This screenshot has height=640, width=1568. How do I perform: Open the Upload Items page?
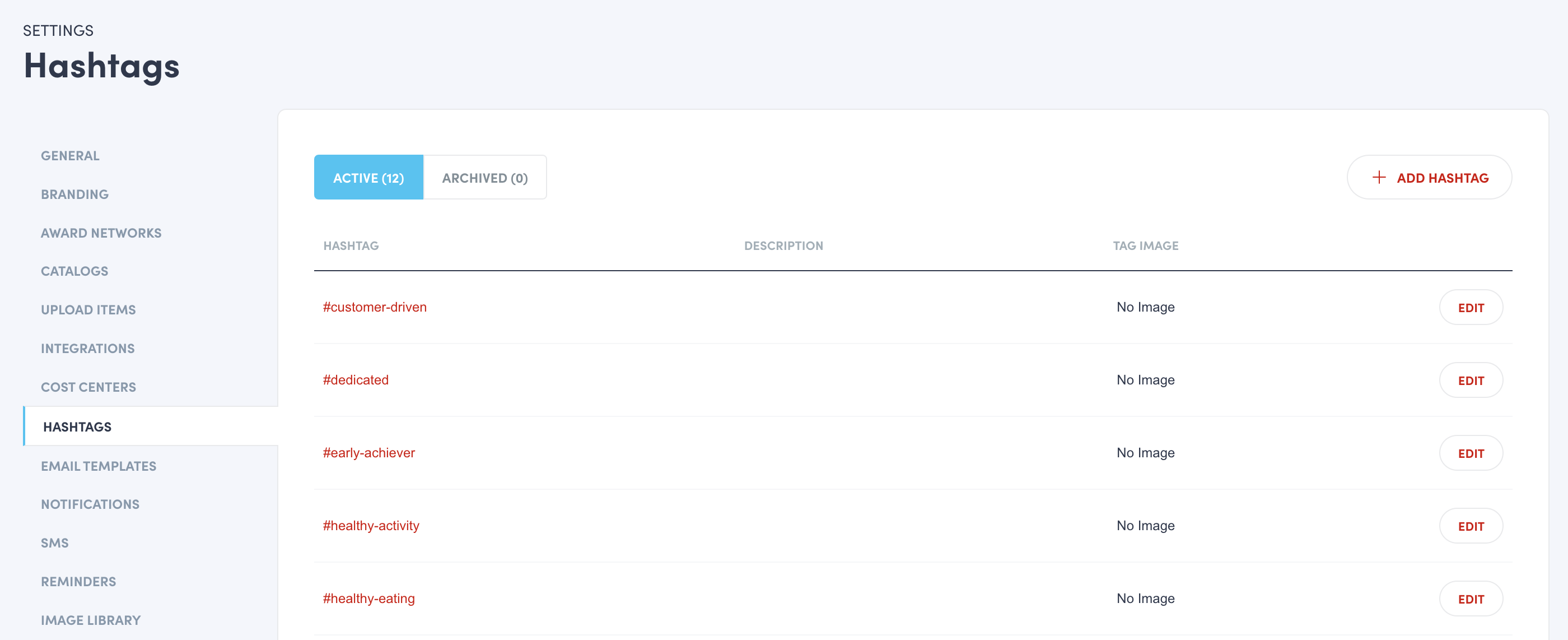point(88,309)
